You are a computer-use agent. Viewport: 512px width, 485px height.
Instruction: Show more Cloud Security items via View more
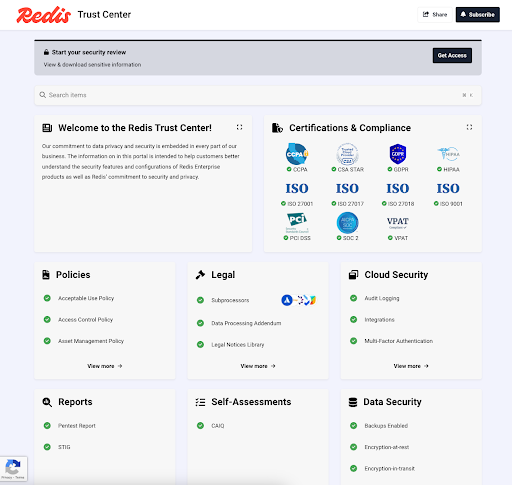(411, 366)
